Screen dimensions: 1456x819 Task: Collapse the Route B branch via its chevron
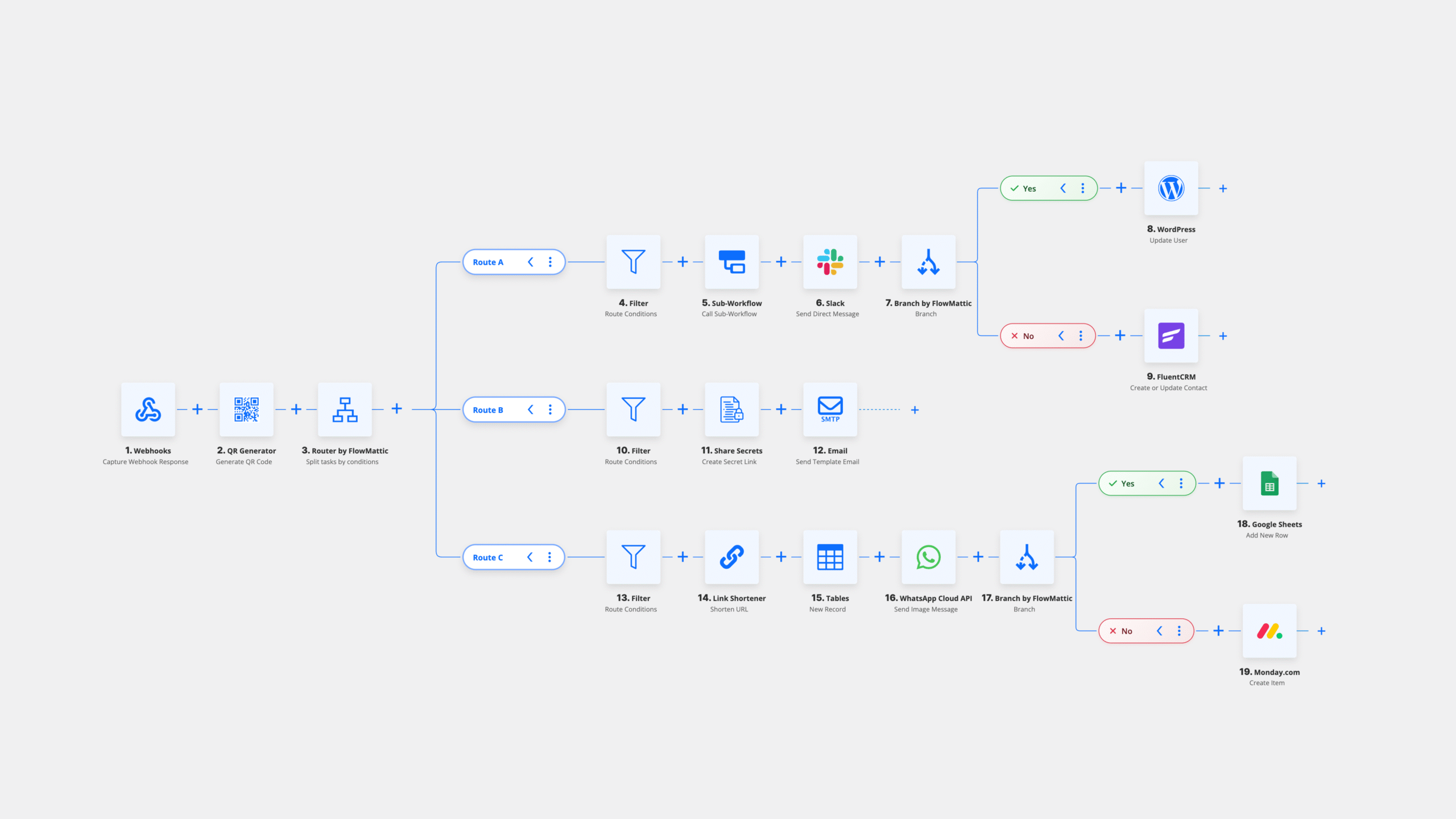coord(530,409)
